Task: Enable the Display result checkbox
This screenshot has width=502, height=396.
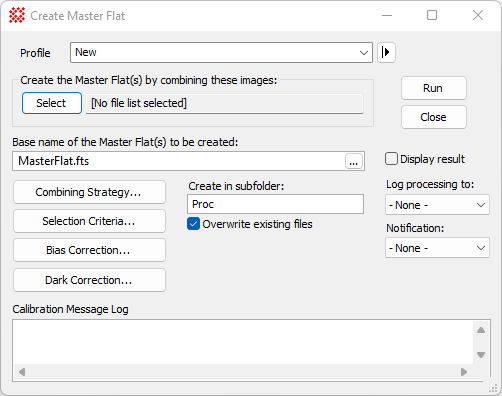Action: [391, 159]
